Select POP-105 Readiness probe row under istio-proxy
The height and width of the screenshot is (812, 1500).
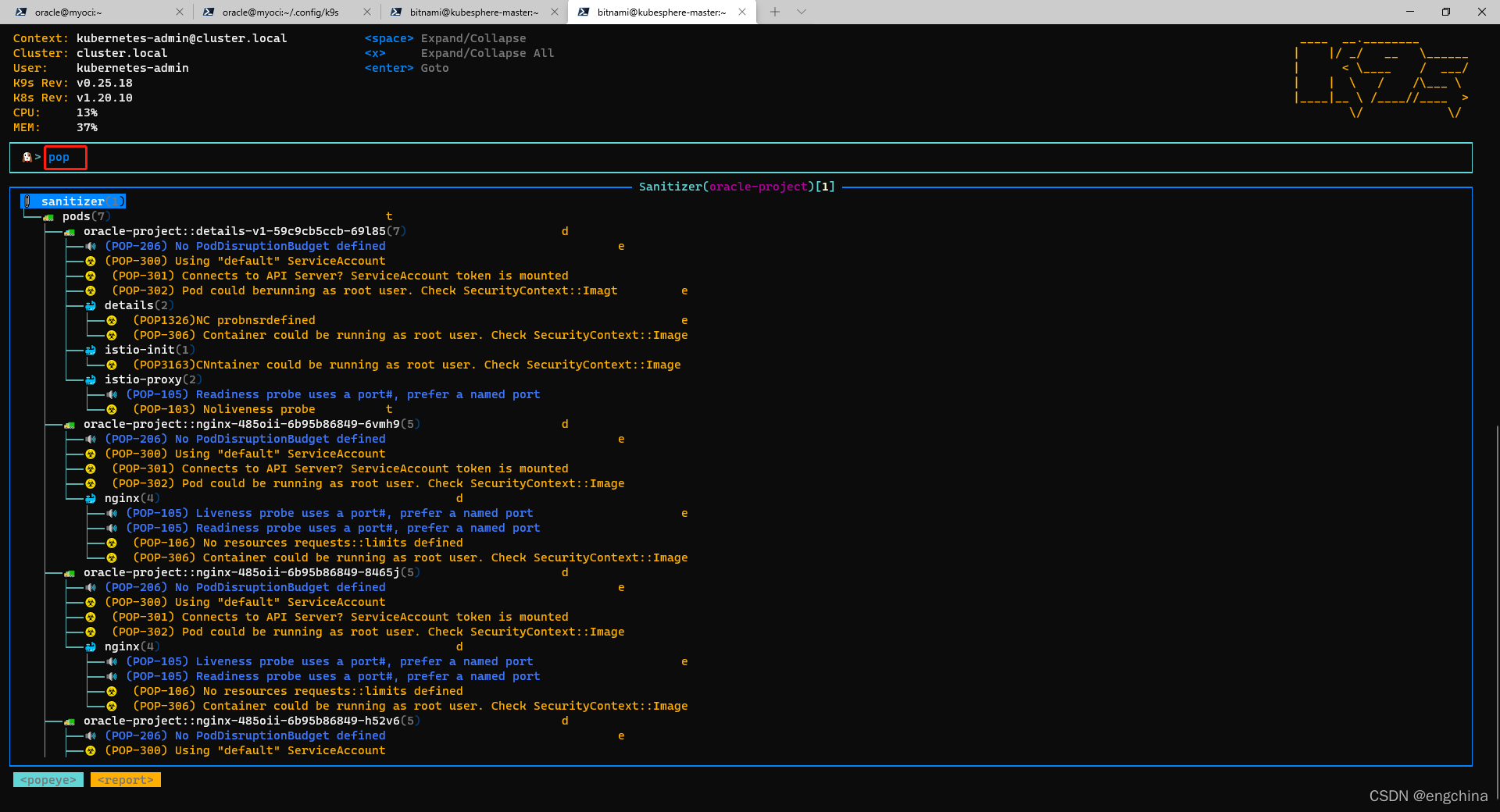tap(333, 394)
